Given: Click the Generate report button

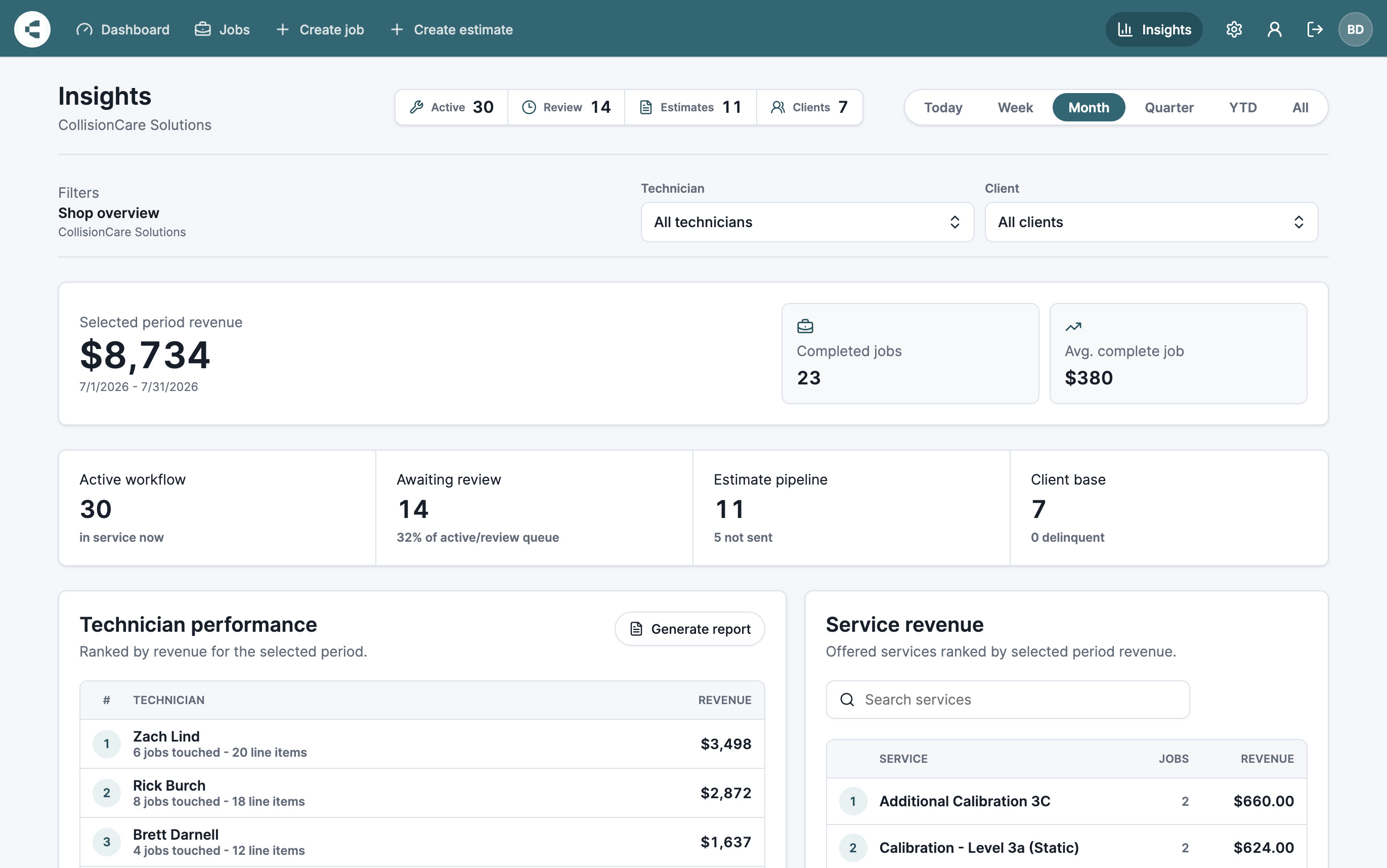Looking at the screenshot, I should (x=689, y=629).
